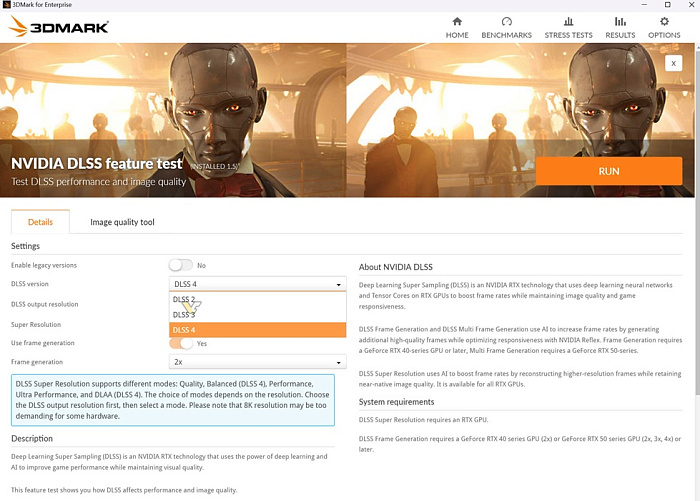Go to the HOME section
The height and width of the screenshot is (501, 700).
457,28
